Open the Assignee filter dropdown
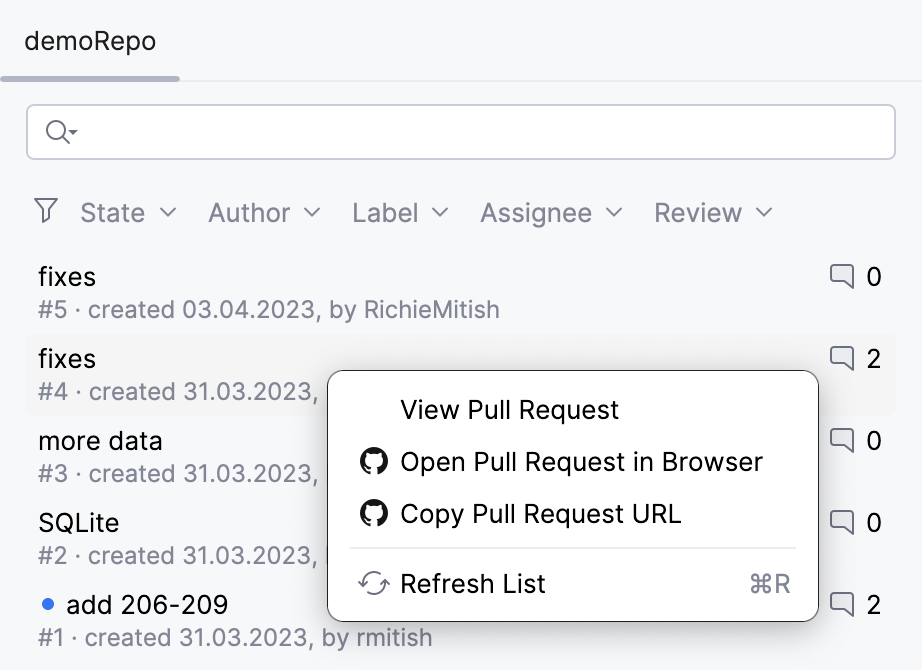 (549, 212)
